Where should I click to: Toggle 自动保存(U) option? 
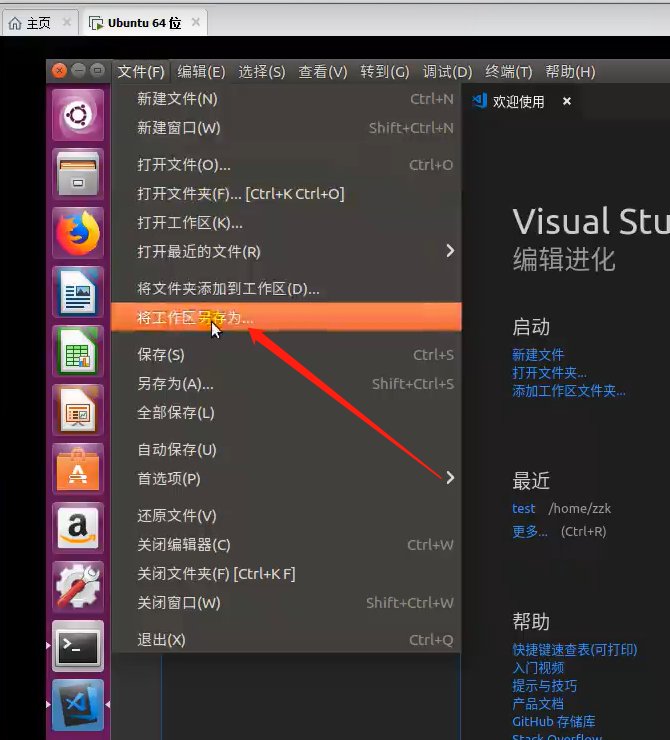pyautogui.click(x=286, y=450)
